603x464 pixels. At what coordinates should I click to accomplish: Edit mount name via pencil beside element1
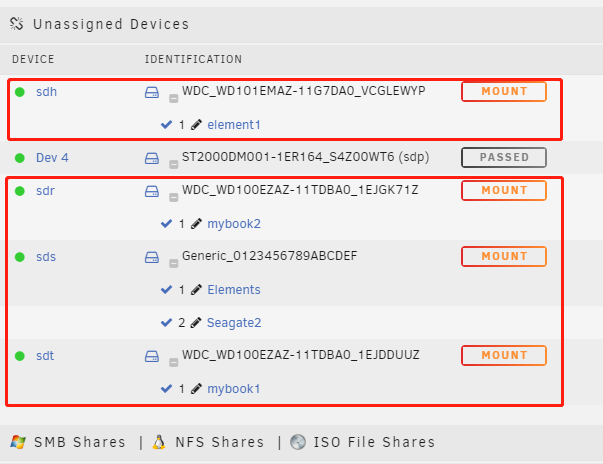click(x=196, y=125)
